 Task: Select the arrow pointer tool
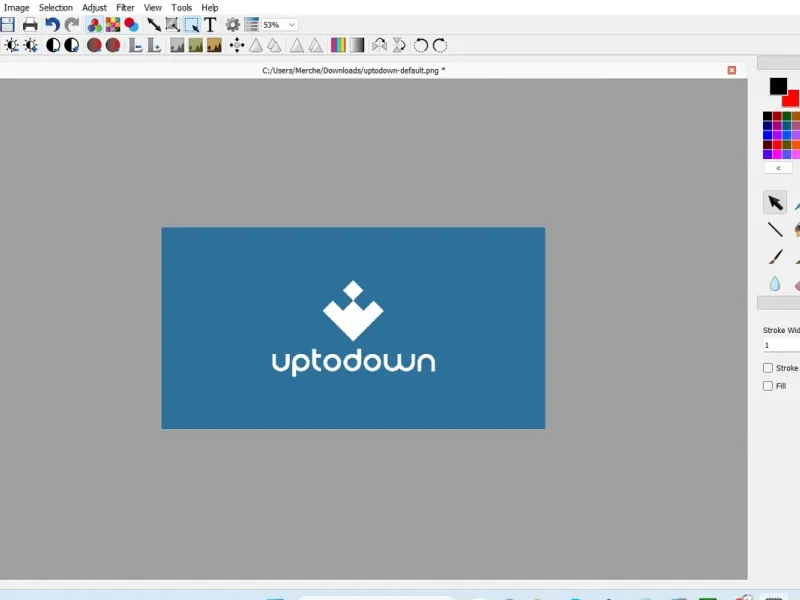775,203
